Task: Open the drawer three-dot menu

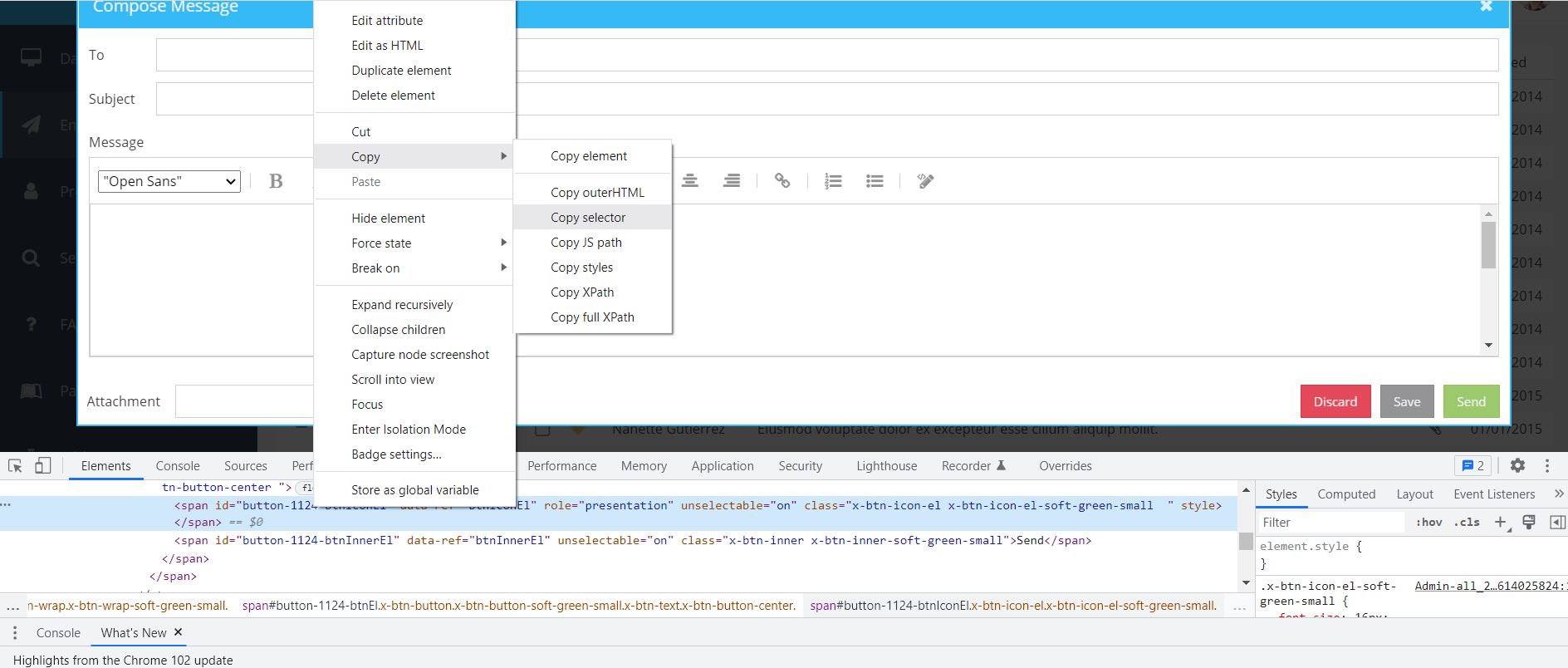Action: coord(14,633)
